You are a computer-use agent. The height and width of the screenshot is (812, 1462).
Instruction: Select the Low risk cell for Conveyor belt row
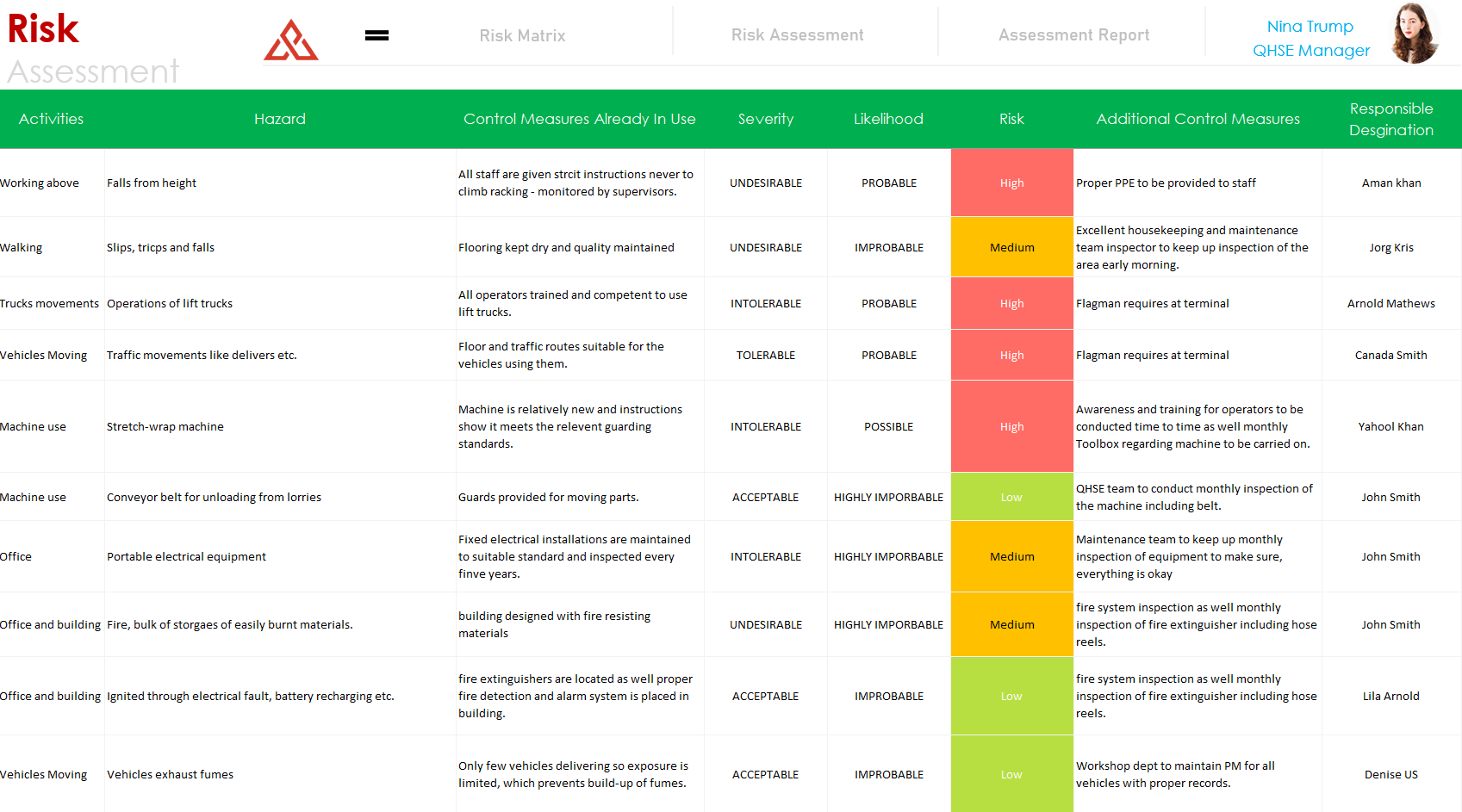tap(1011, 497)
